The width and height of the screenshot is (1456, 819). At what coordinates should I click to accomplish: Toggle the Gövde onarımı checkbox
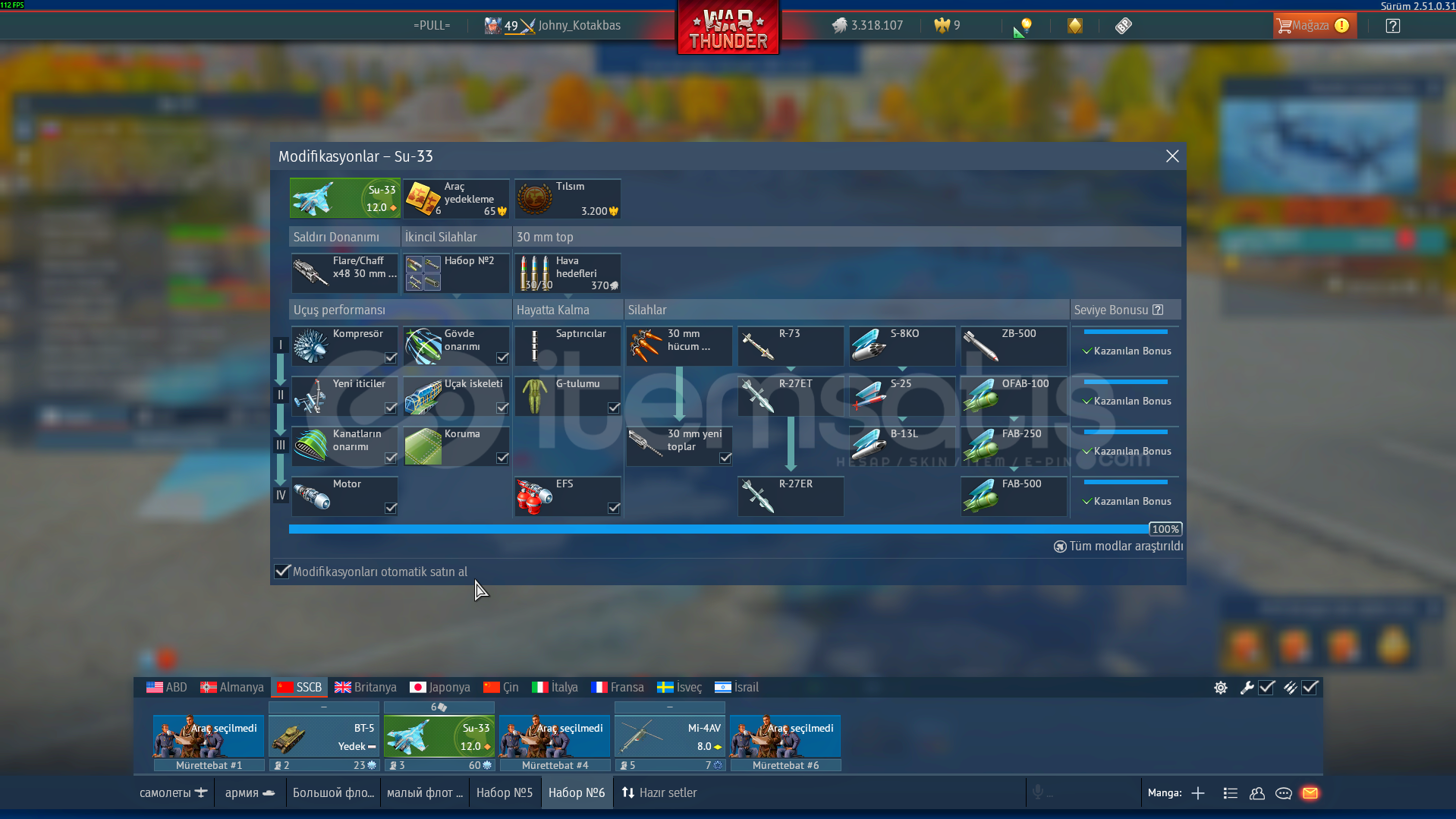click(x=502, y=358)
